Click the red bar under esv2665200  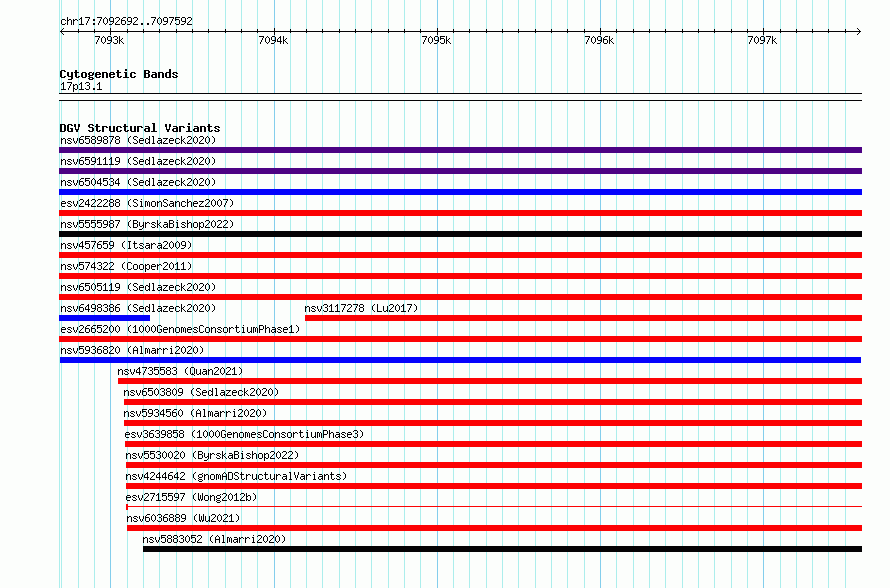(x=460, y=339)
